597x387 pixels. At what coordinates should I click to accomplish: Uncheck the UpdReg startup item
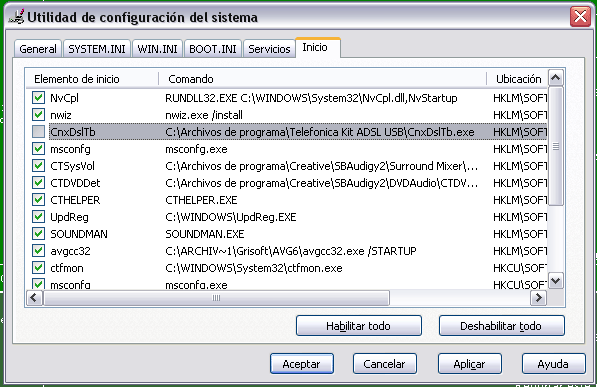pyautogui.click(x=38, y=217)
